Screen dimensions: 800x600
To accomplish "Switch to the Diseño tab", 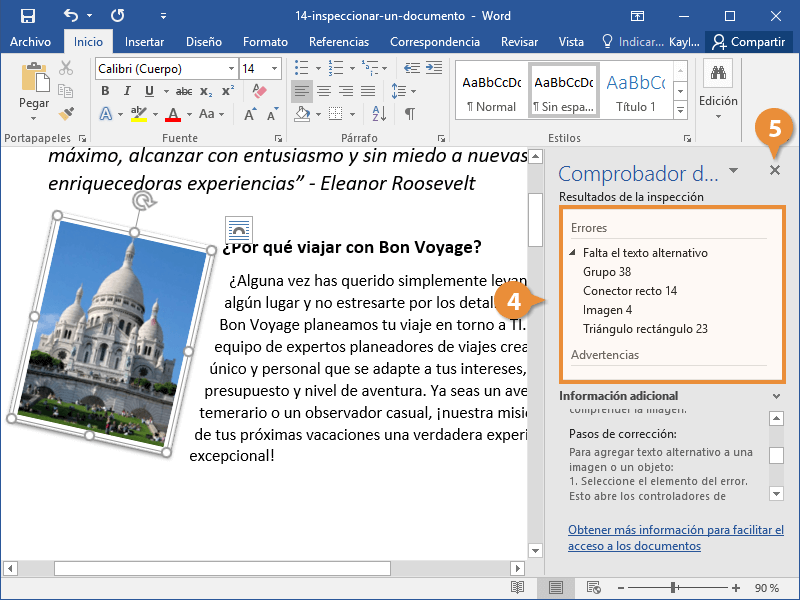I will point(204,42).
